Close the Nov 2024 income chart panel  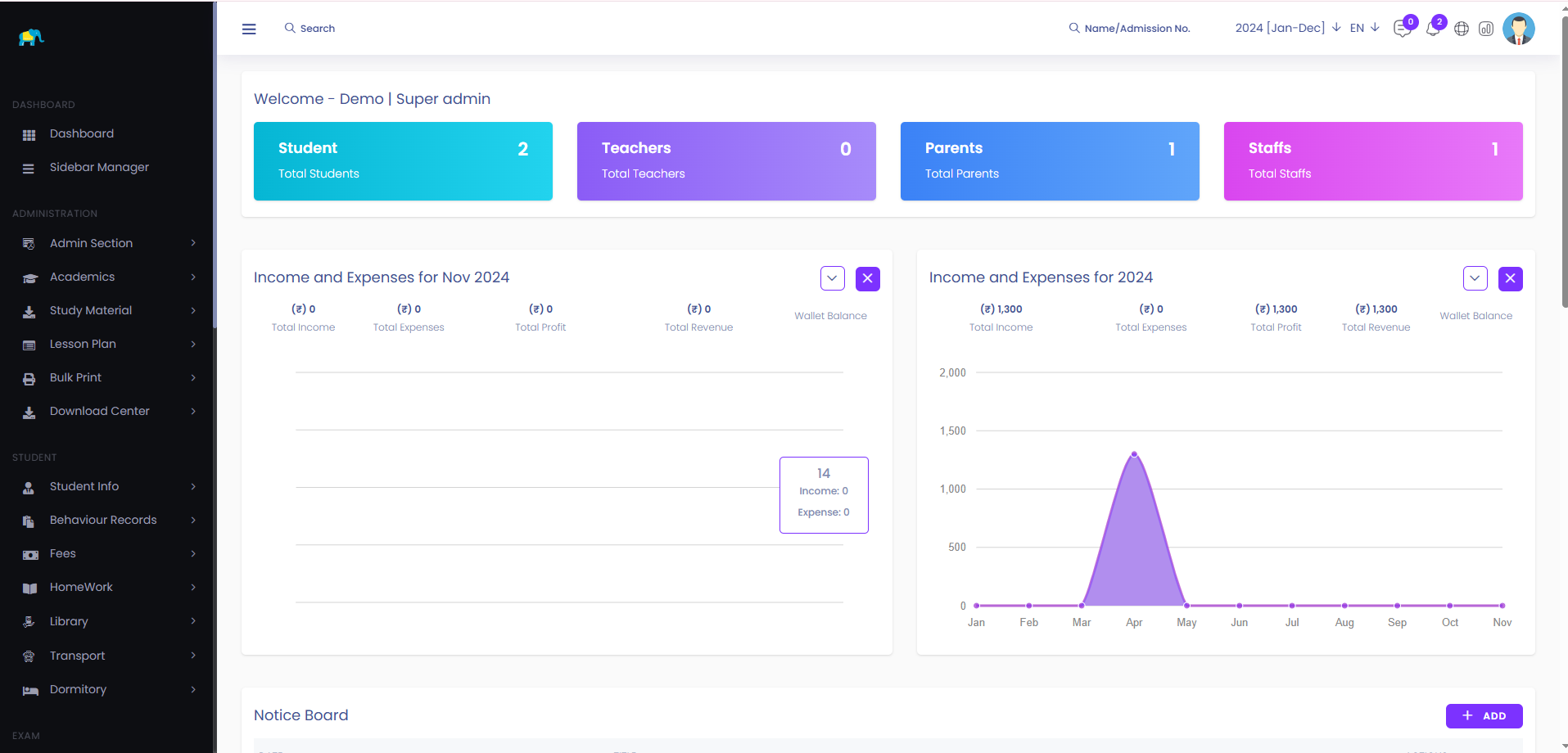click(867, 279)
